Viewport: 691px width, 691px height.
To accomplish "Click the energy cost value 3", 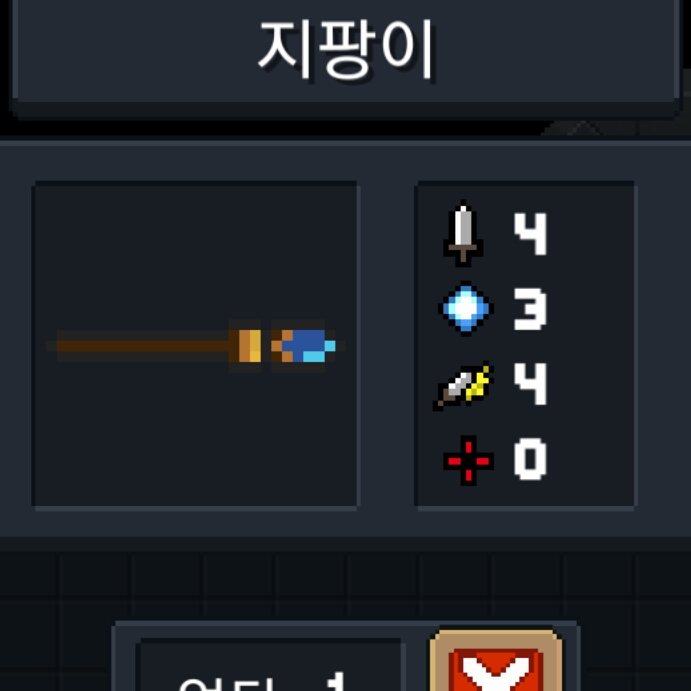I will point(530,309).
